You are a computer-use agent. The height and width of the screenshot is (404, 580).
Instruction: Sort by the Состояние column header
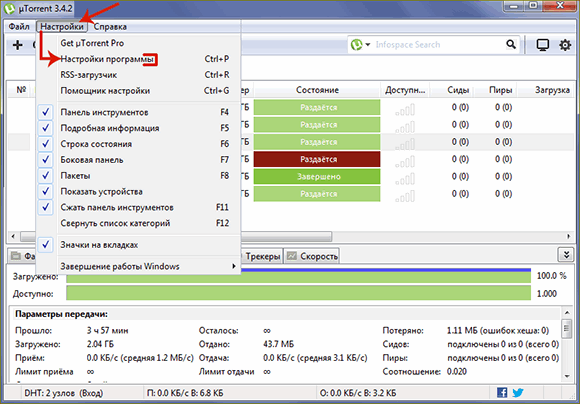(317, 90)
